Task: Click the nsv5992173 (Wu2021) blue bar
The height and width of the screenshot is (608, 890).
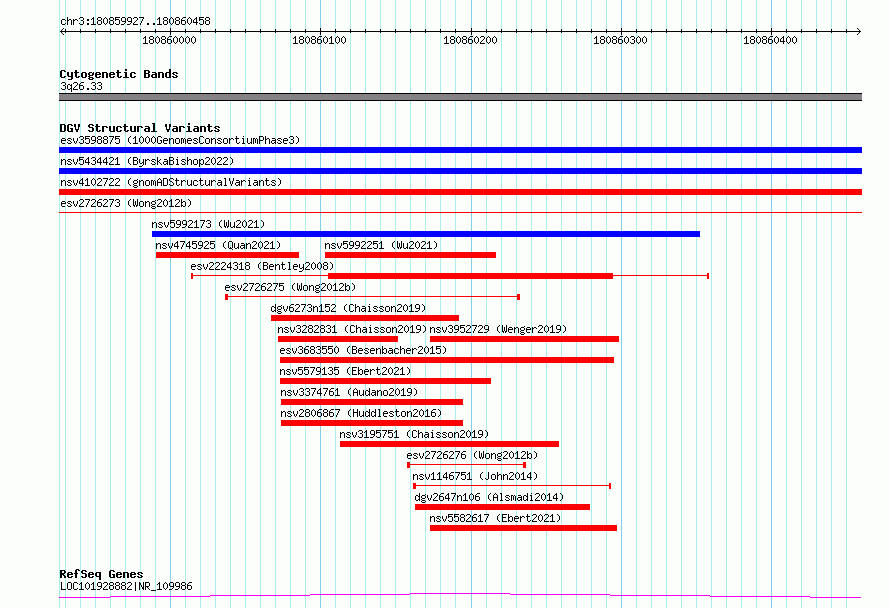Action: [426, 234]
